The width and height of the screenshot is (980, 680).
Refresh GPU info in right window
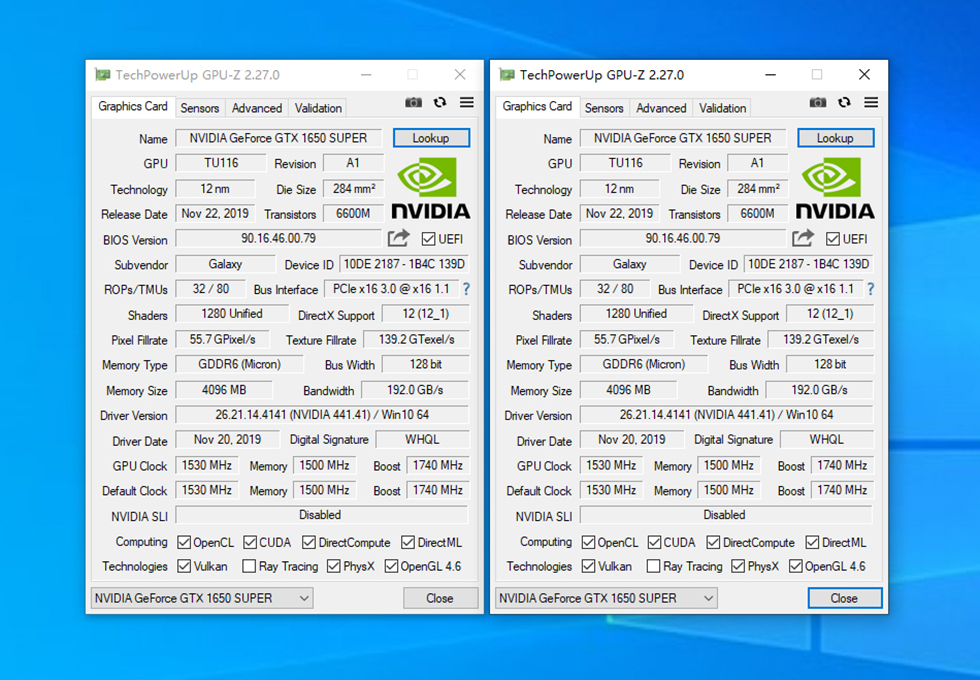[844, 102]
